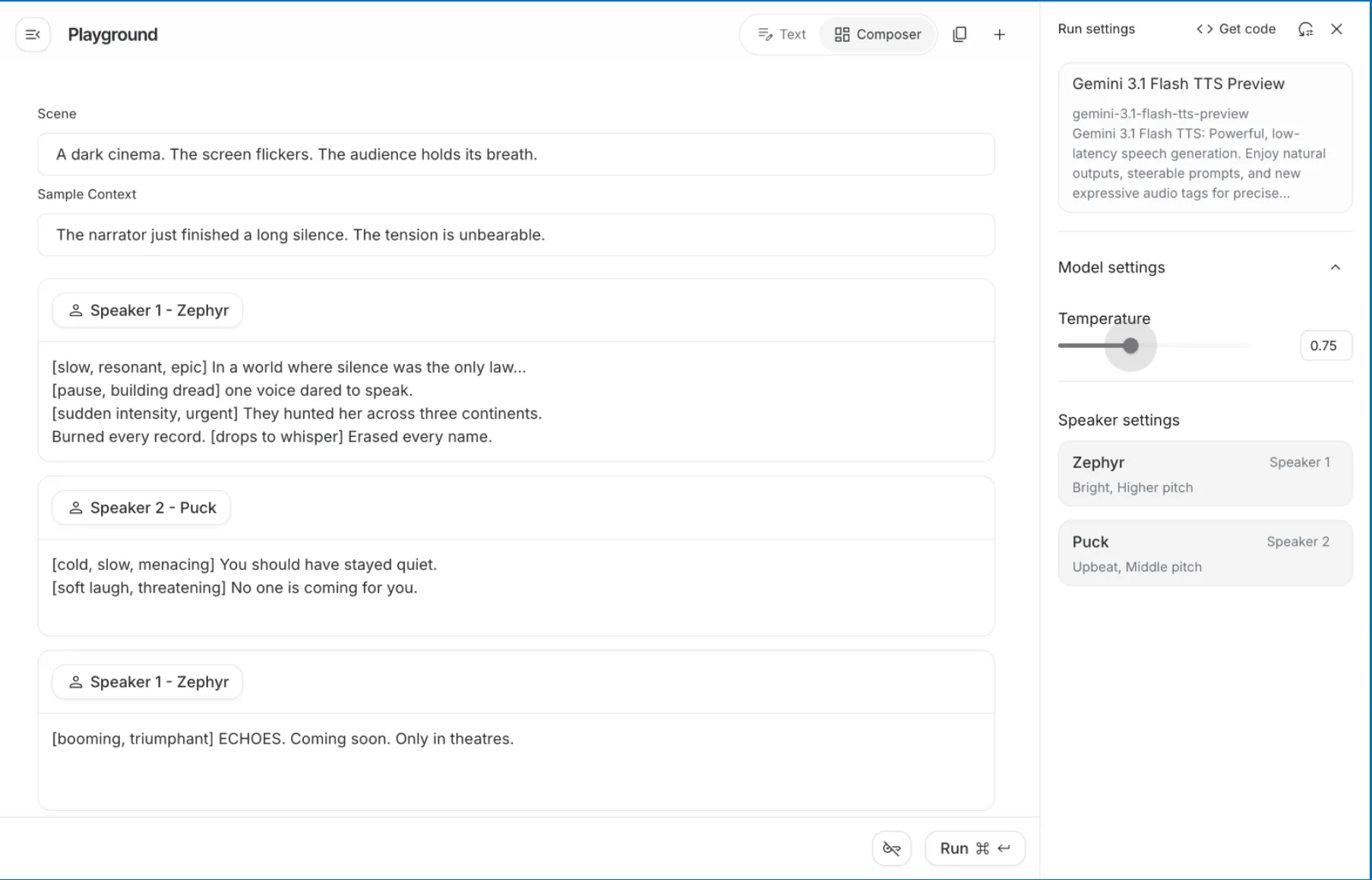The height and width of the screenshot is (880, 1372).
Task: Open the Gemini 3.1 Flash TTS model card
Action: tap(1204, 138)
